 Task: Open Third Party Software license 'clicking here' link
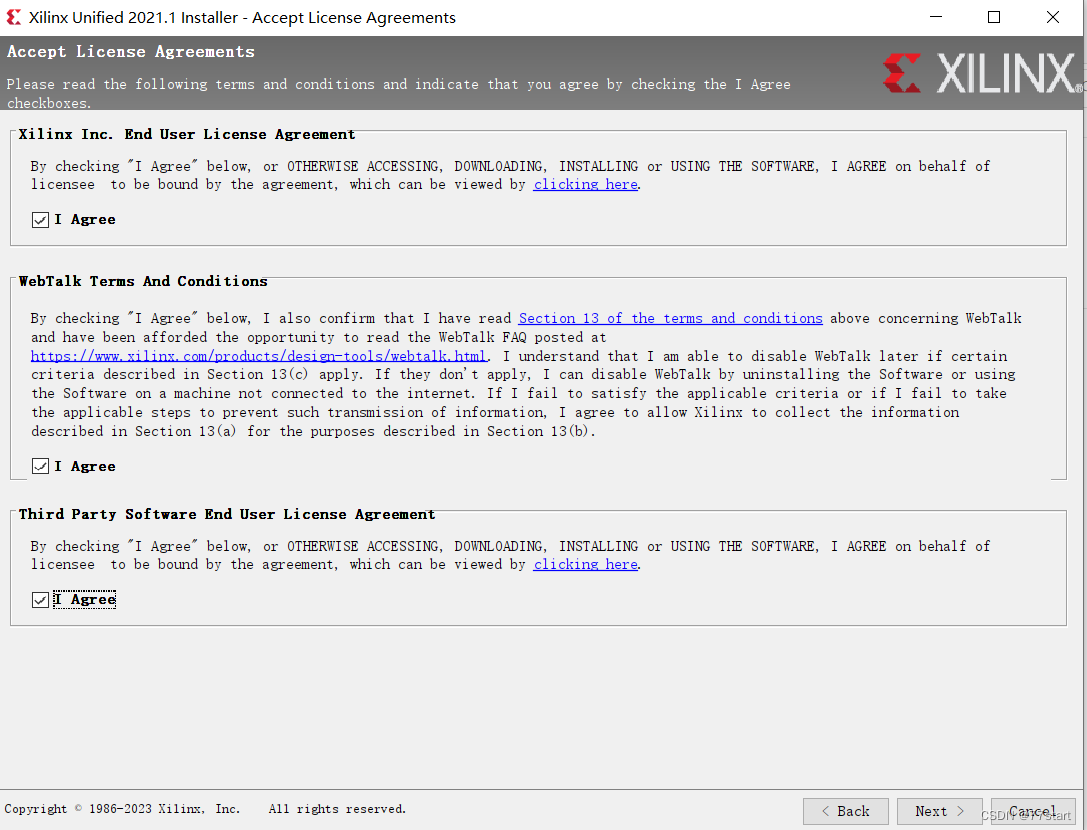tap(585, 564)
